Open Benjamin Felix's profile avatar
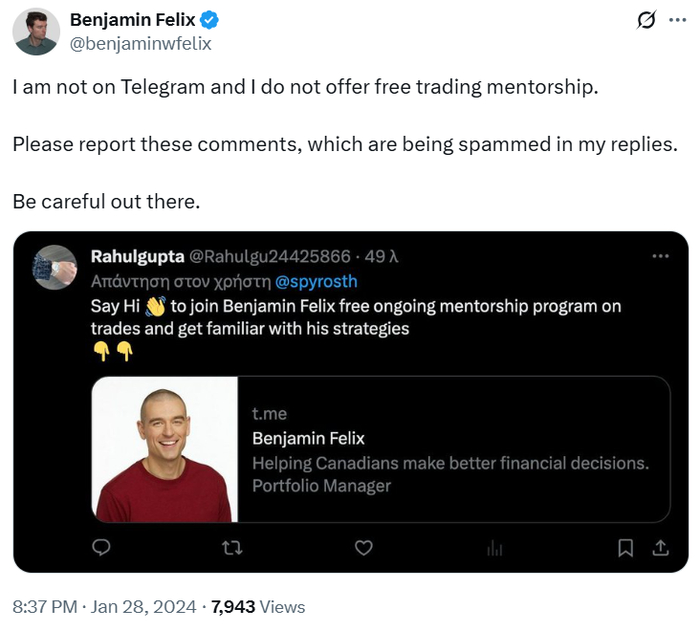 coord(36,31)
